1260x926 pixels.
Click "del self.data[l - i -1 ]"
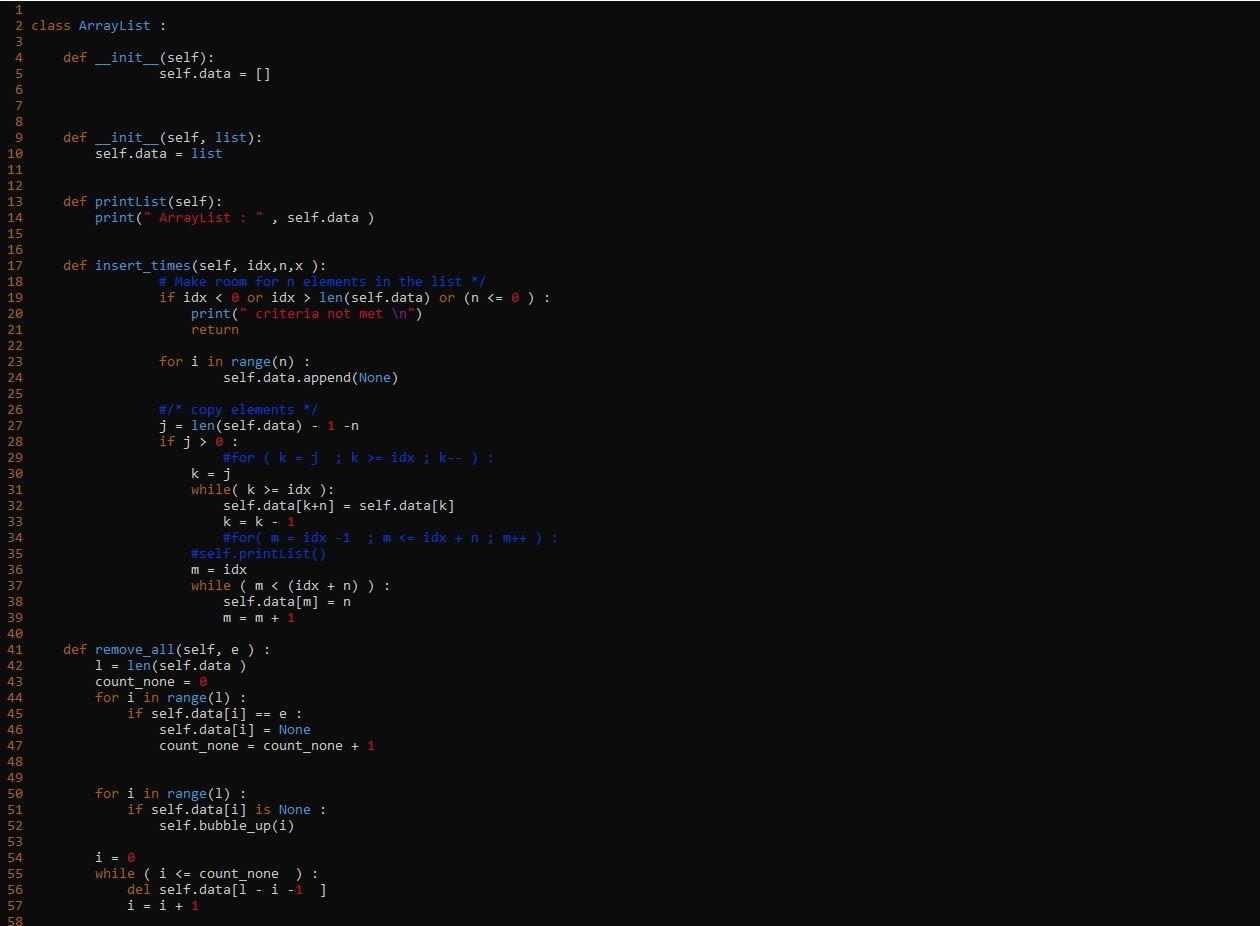[x=227, y=890]
